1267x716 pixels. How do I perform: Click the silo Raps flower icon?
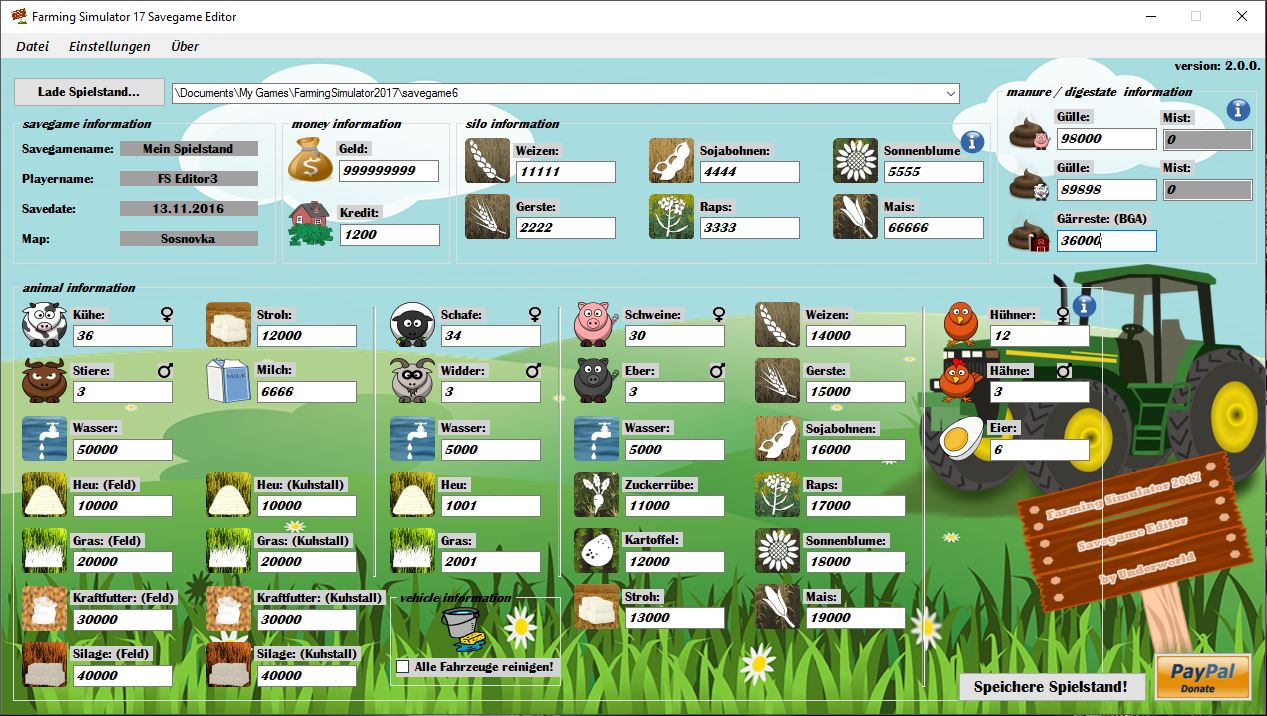(x=671, y=216)
